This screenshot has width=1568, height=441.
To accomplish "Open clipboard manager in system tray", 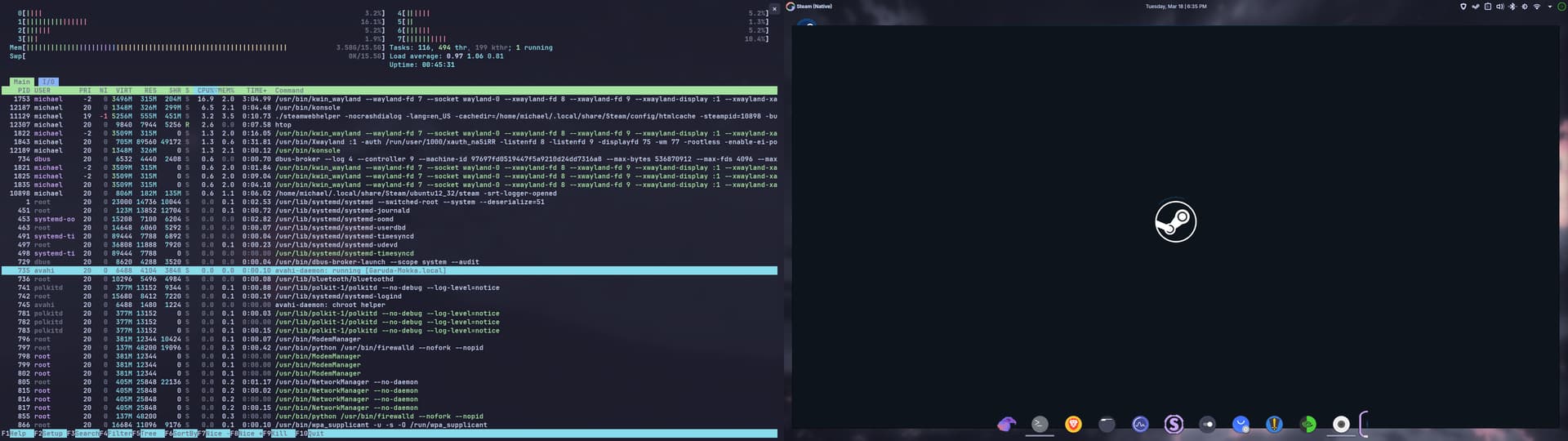I will pos(1487,7).
